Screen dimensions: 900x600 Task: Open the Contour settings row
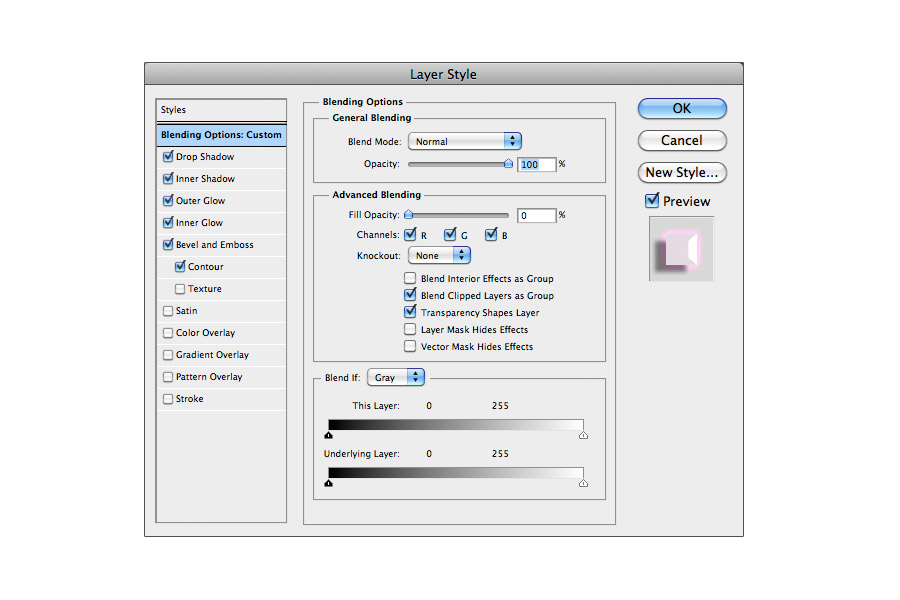[x=221, y=266]
